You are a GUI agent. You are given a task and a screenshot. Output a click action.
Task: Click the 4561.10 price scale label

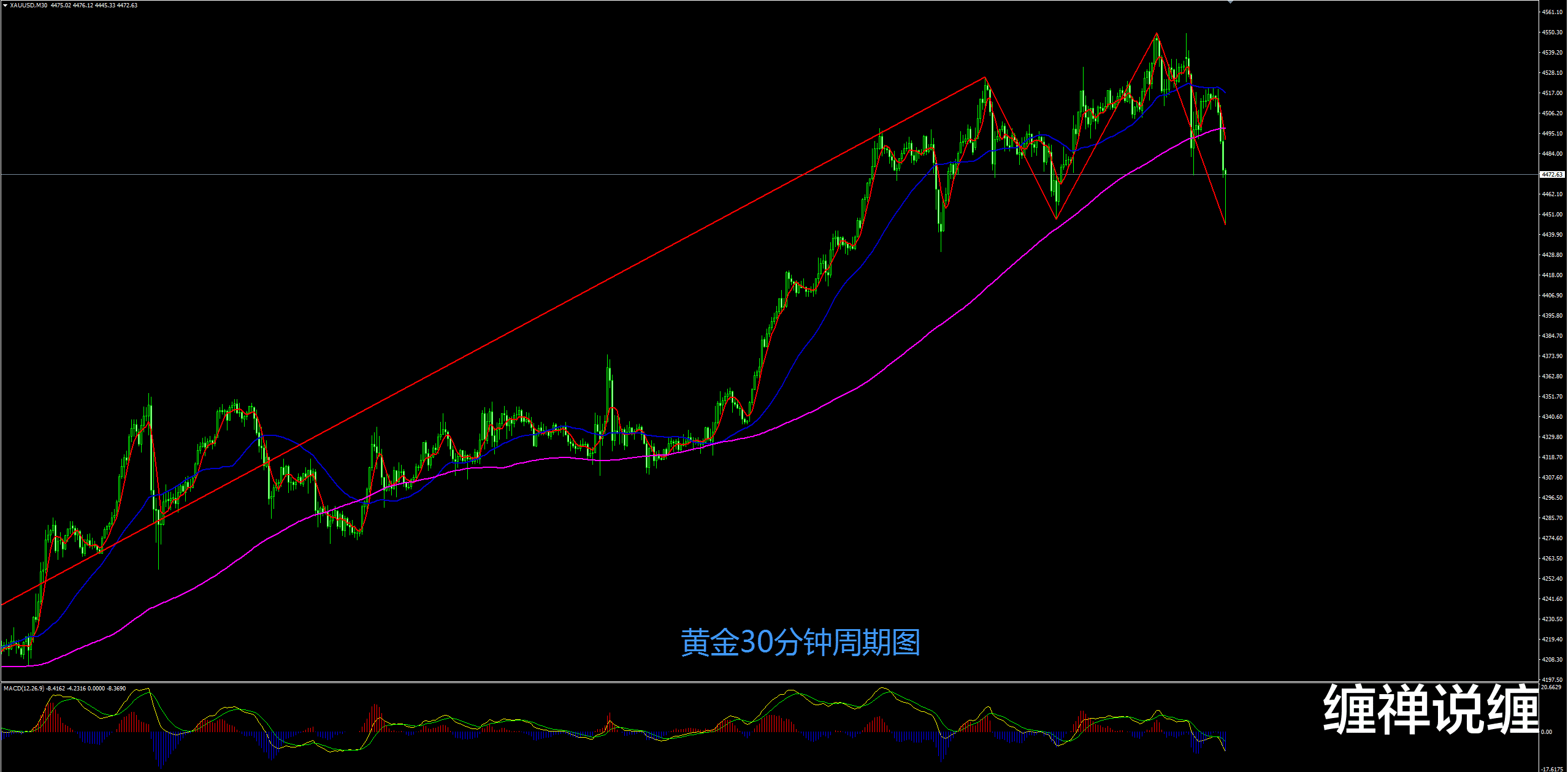[x=1552, y=12]
